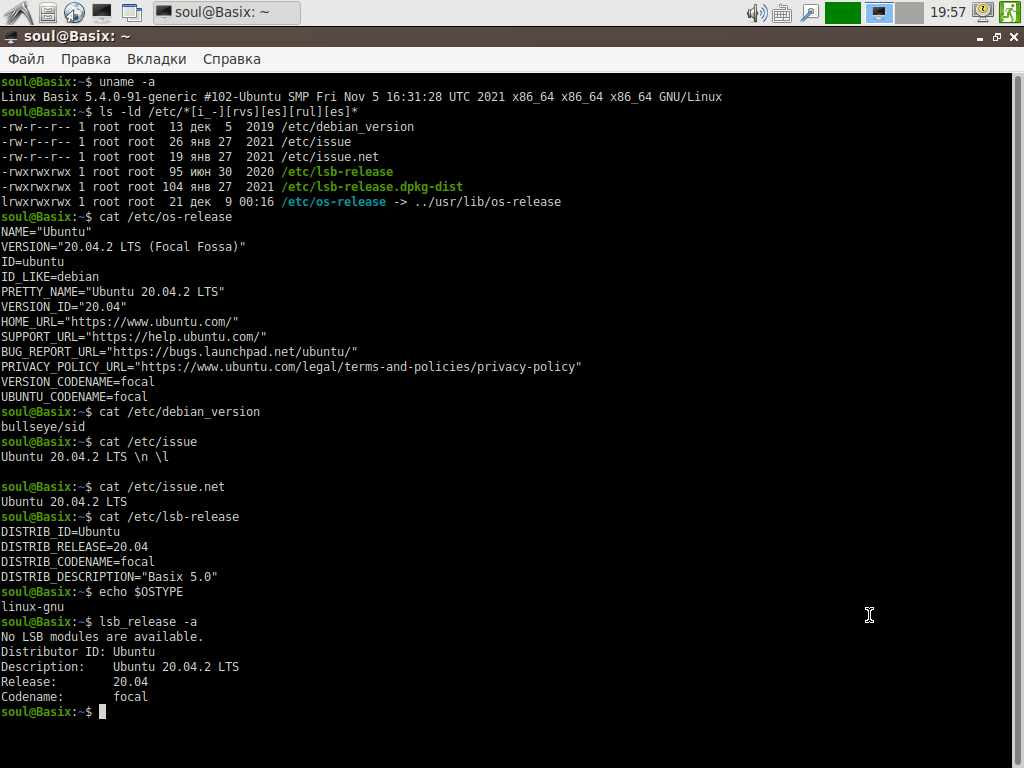Image resolution: width=1024 pixels, height=768 pixels.
Task: Click 'cat /etc/os-release' command
Action: coord(165,217)
